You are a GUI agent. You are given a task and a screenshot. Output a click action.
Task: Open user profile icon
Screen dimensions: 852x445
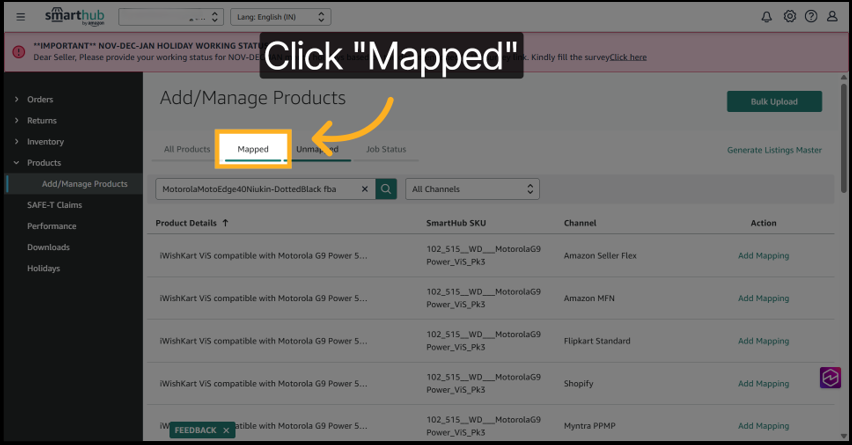(832, 17)
